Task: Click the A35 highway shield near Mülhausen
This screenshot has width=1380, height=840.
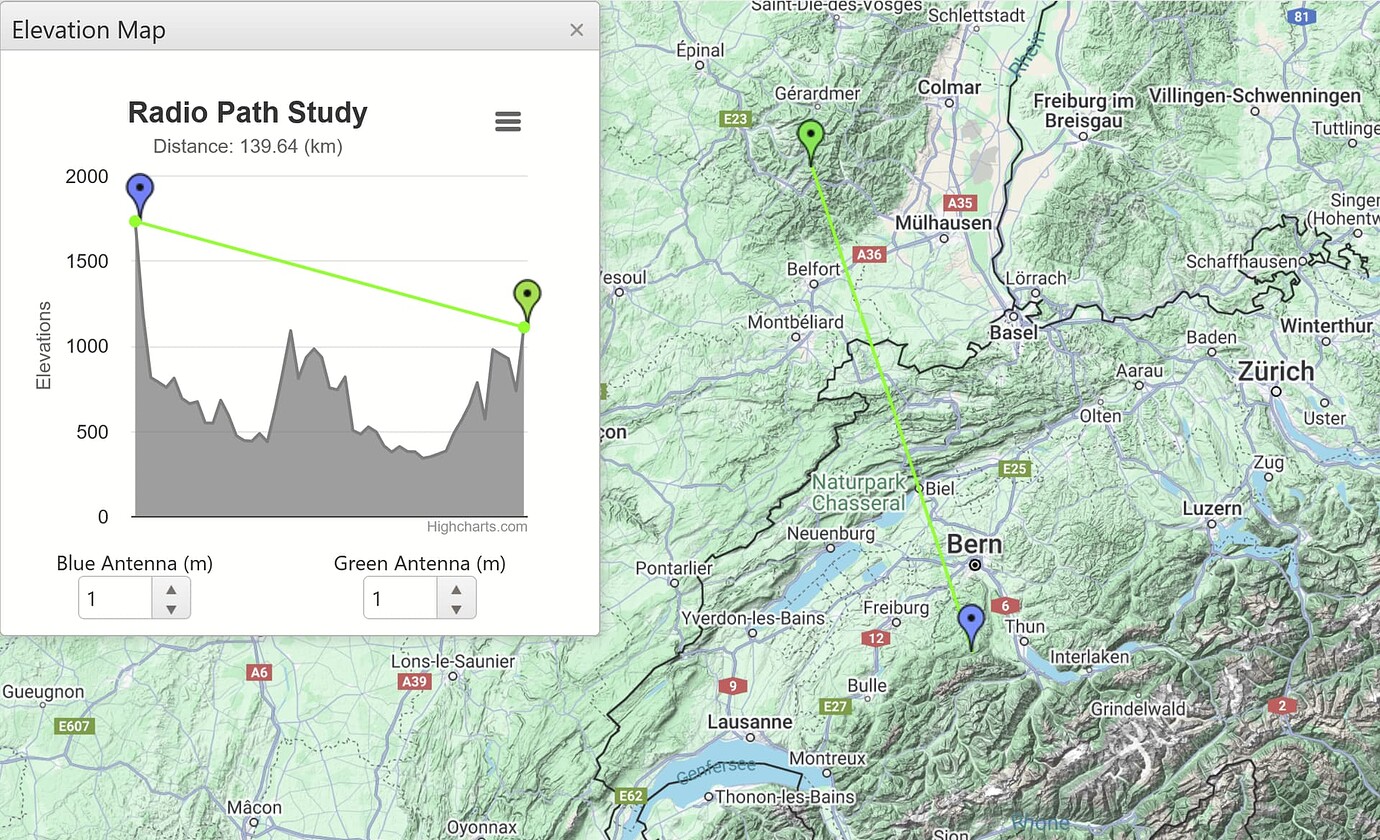Action: [x=959, y=203]
